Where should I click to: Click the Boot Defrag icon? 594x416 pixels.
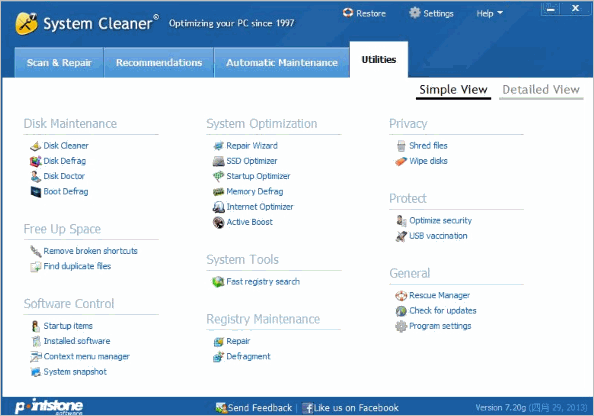[x=36, y=192]
